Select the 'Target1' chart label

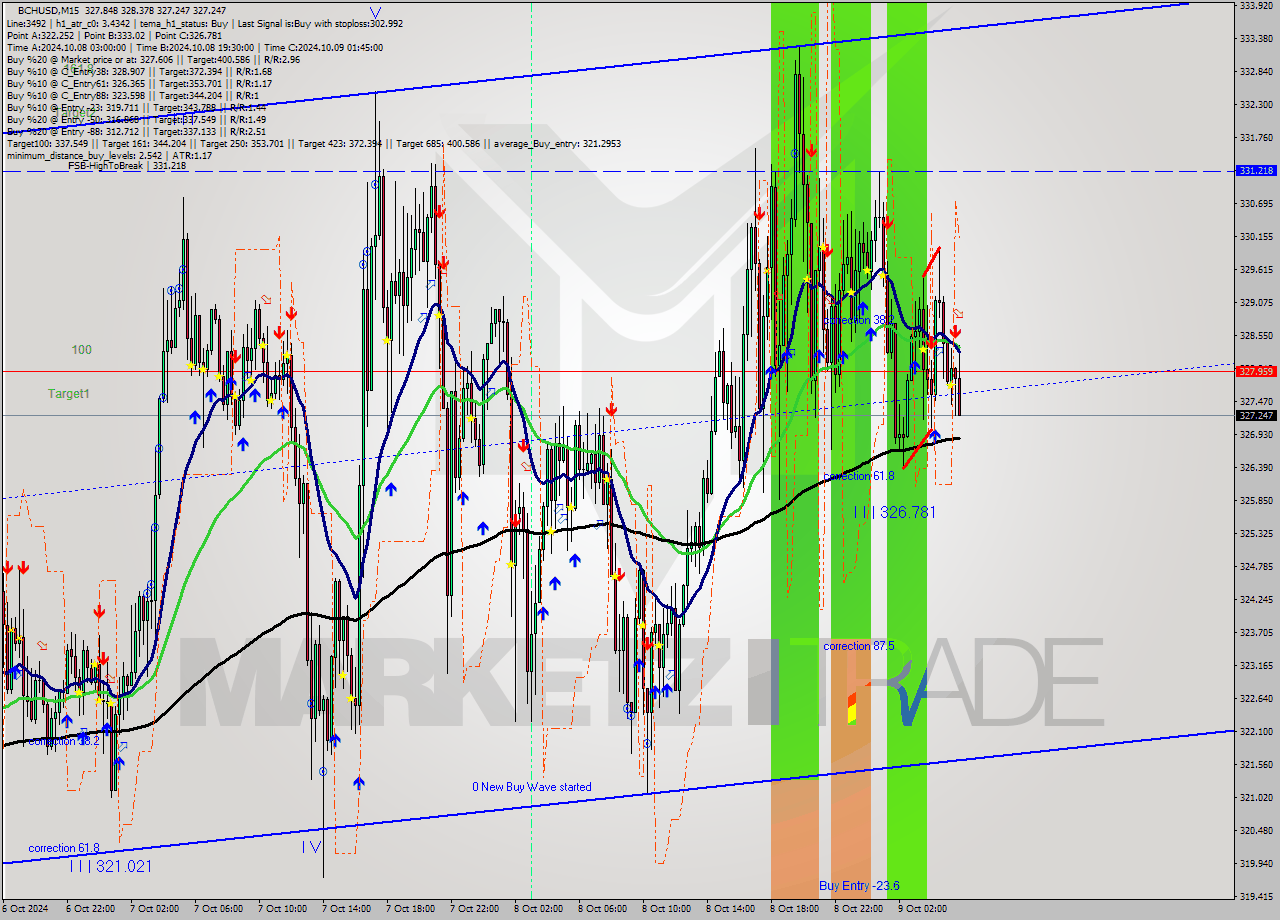coord(68,394)
